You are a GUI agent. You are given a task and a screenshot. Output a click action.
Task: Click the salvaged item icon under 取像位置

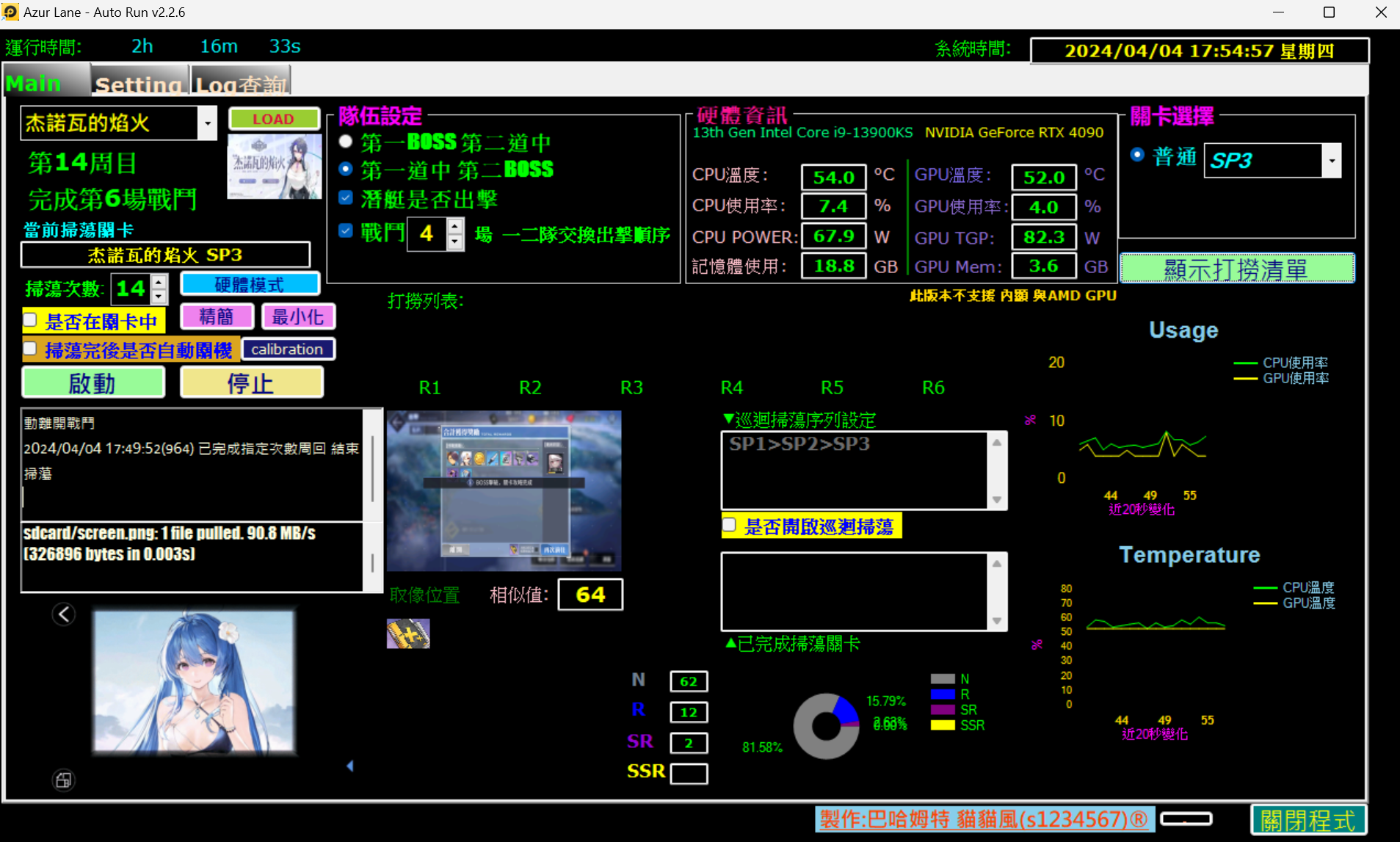[408, 634]
